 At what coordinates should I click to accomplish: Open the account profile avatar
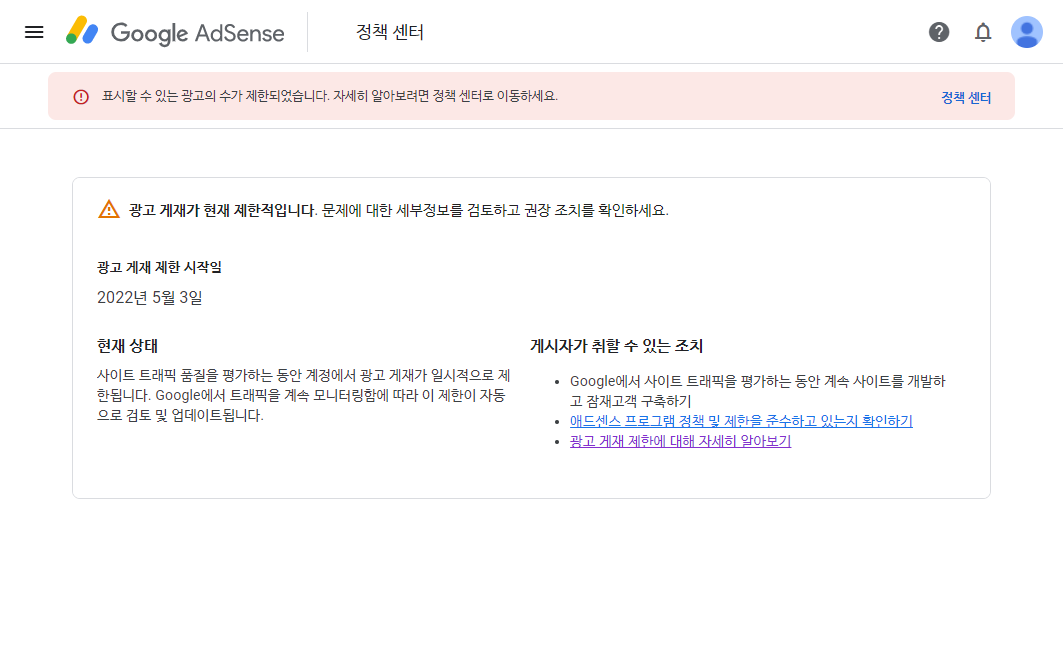pos(1026,32)
